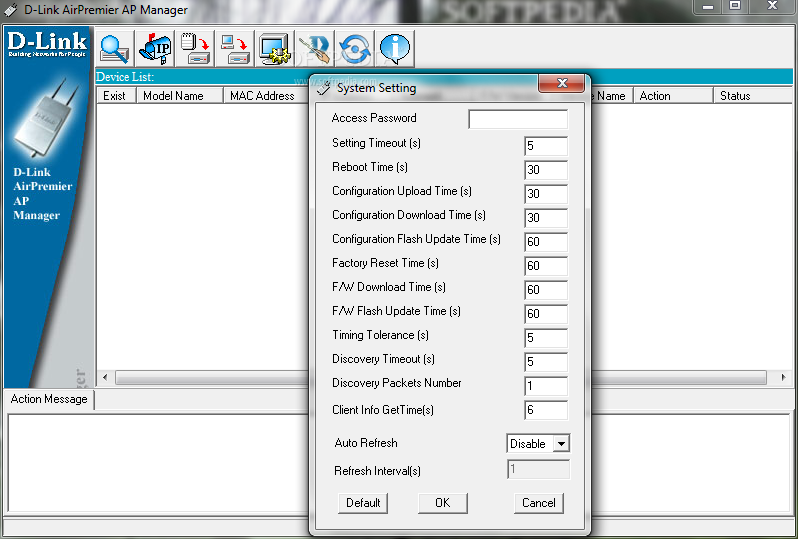
Task: Click the Setting Timeout value field
Action: (x=546, y=146)
